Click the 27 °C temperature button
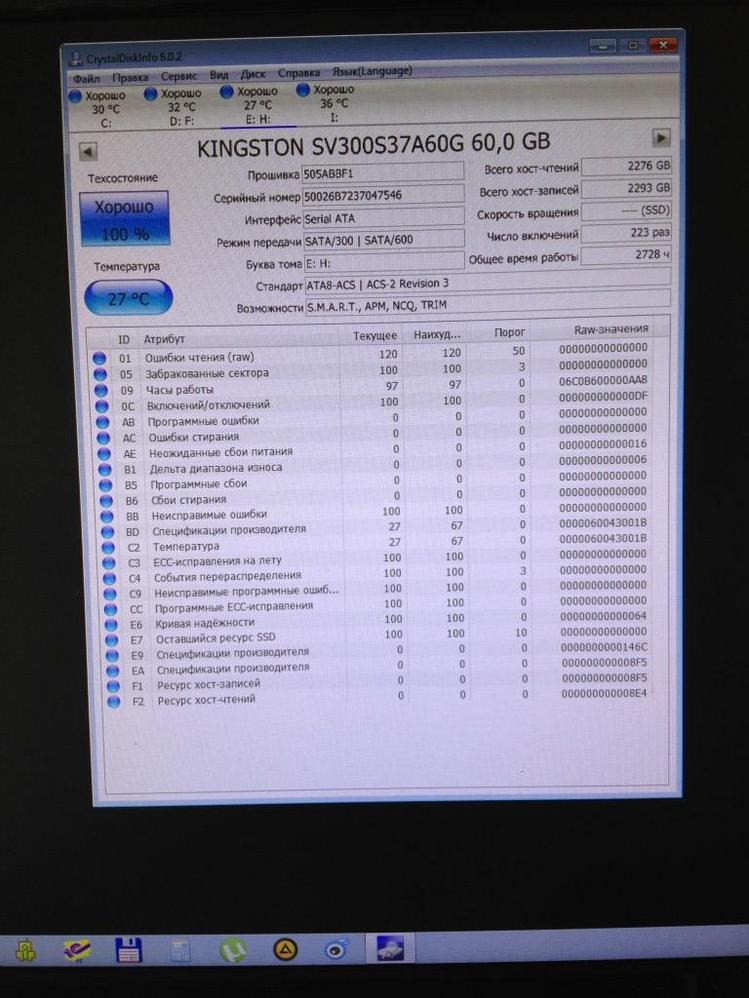The image size is (749, 998). point(128,298)
